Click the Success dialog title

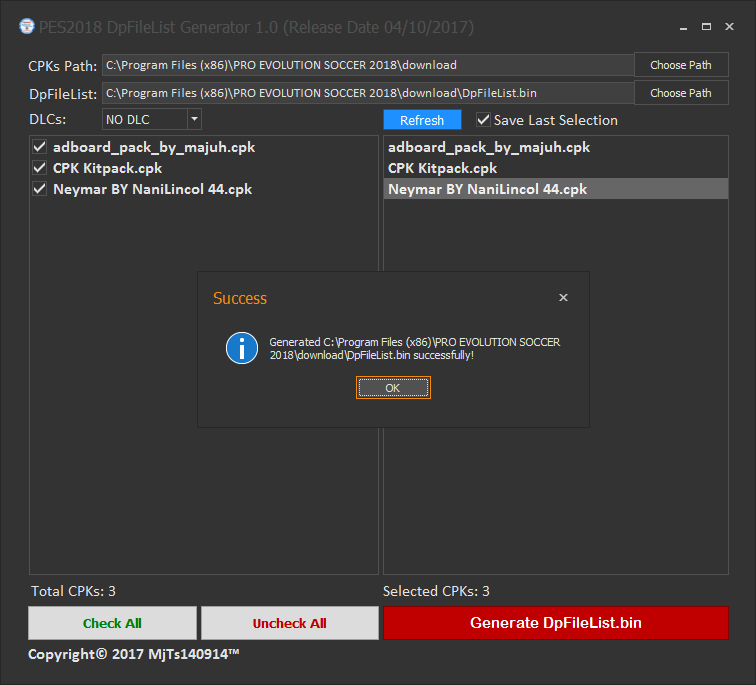[x=240, y=298]
